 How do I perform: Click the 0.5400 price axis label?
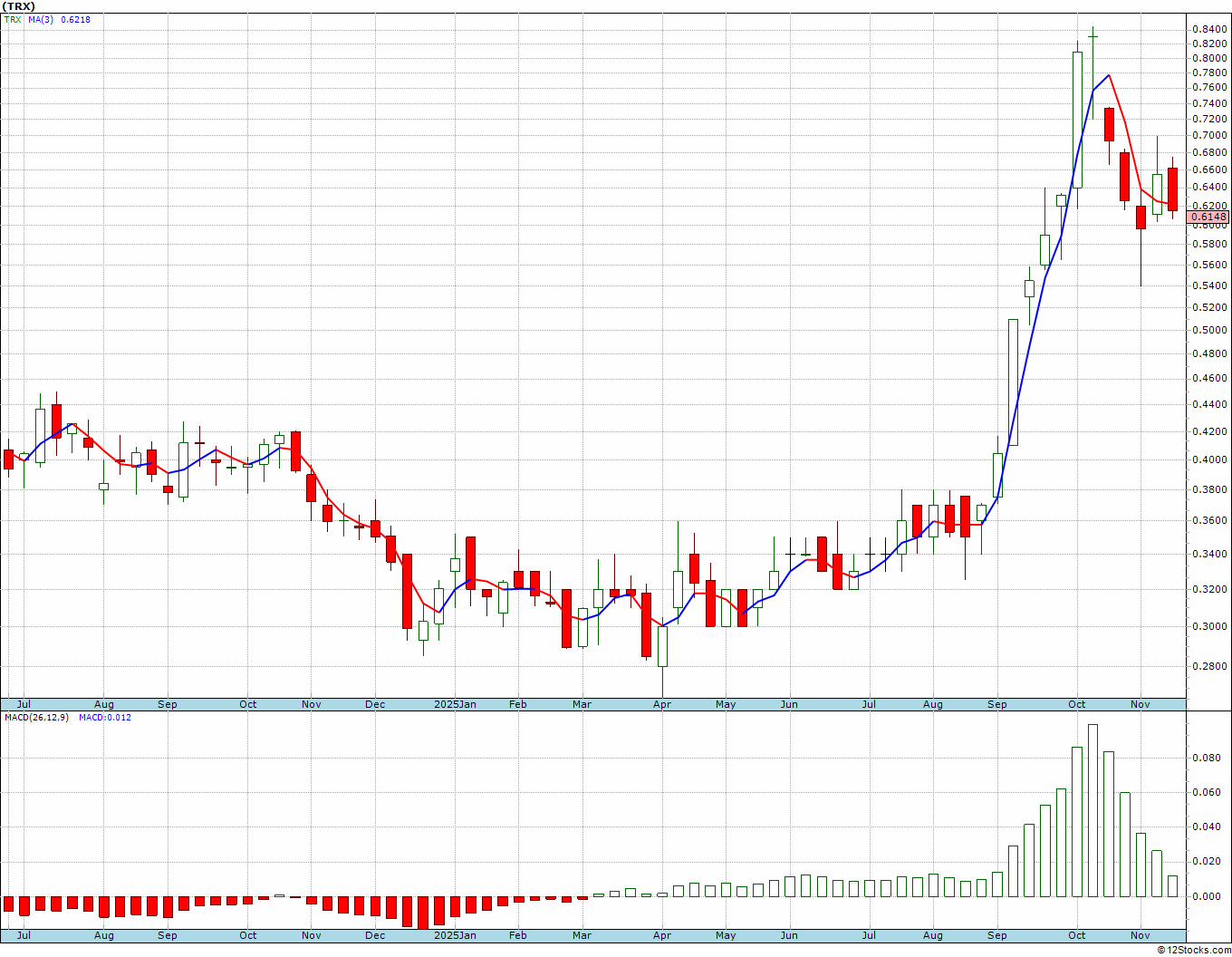point(1209,286)
